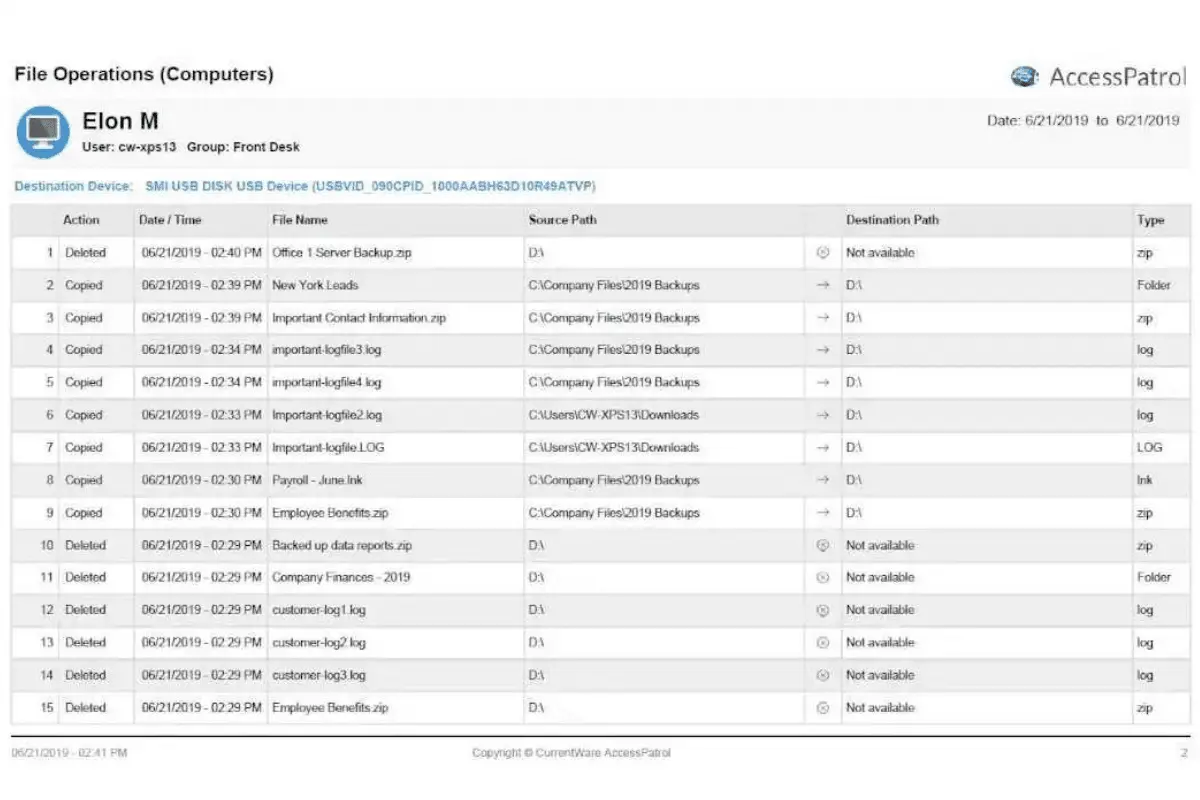Click the footer timestamp 06/21/2019 - 02:41 PM
Image resolution: width=1200 pixels, height=800 pixels.
[69, 753]
